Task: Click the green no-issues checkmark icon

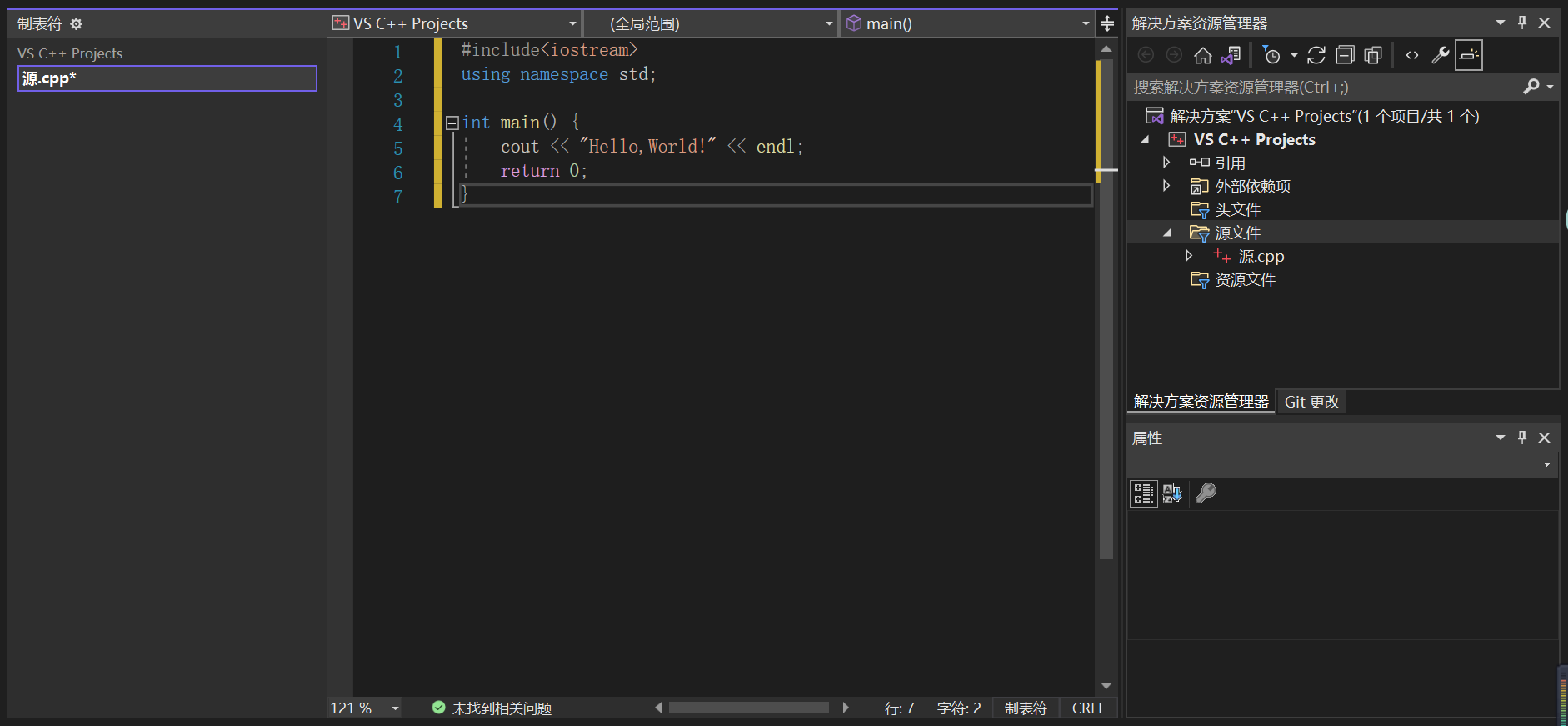Action: click(439, 708)
